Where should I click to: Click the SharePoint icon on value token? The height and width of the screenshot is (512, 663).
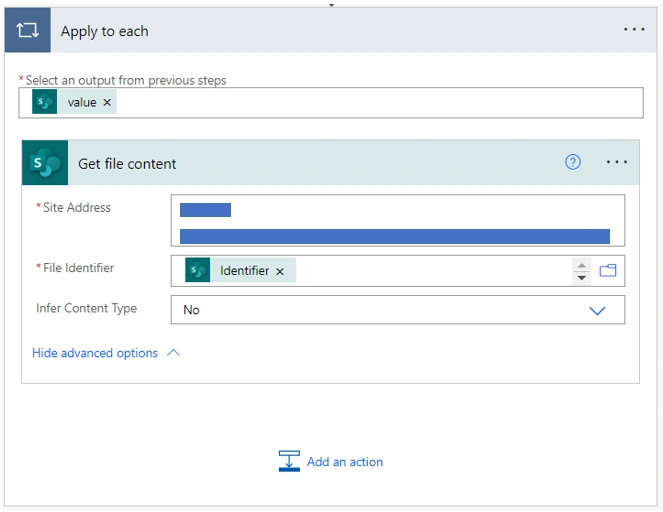44,102
